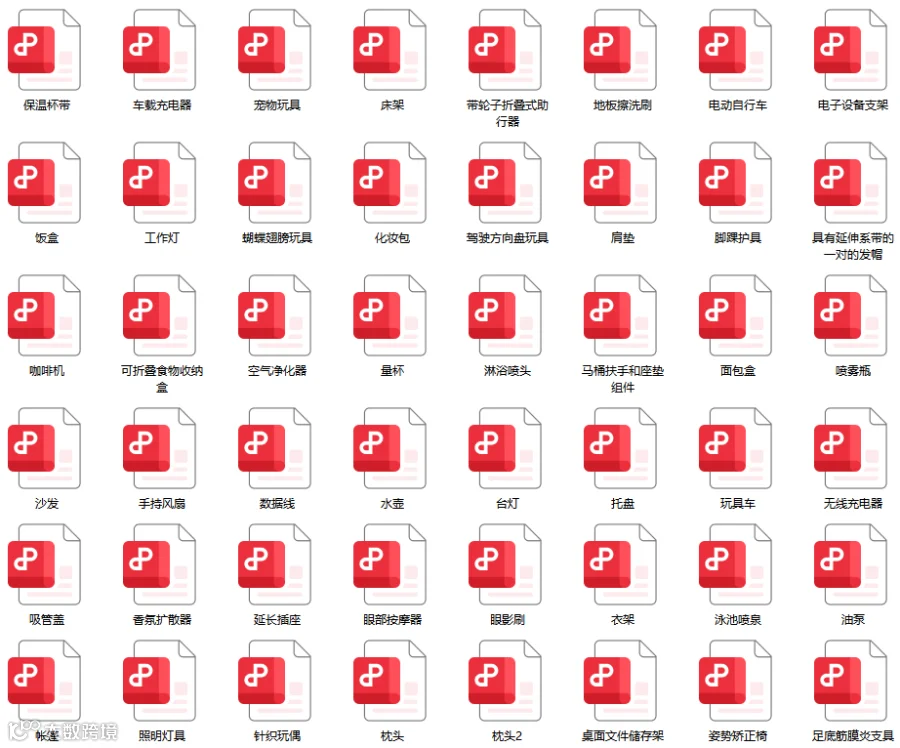Select the 玩具车 file icon
Image resolution: width=900 pixels, height=748 pixels.
point(735,448)
